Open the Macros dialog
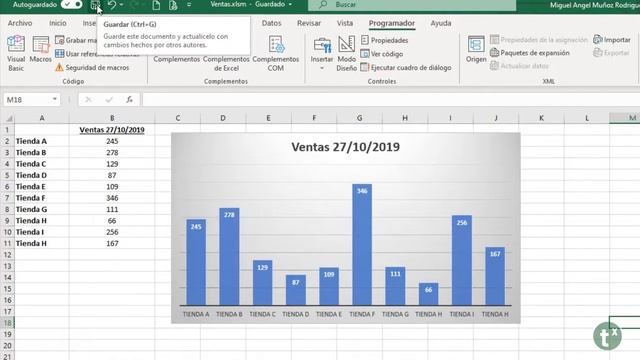The height and width of the screenshot is (360, 640). (41, 49)
